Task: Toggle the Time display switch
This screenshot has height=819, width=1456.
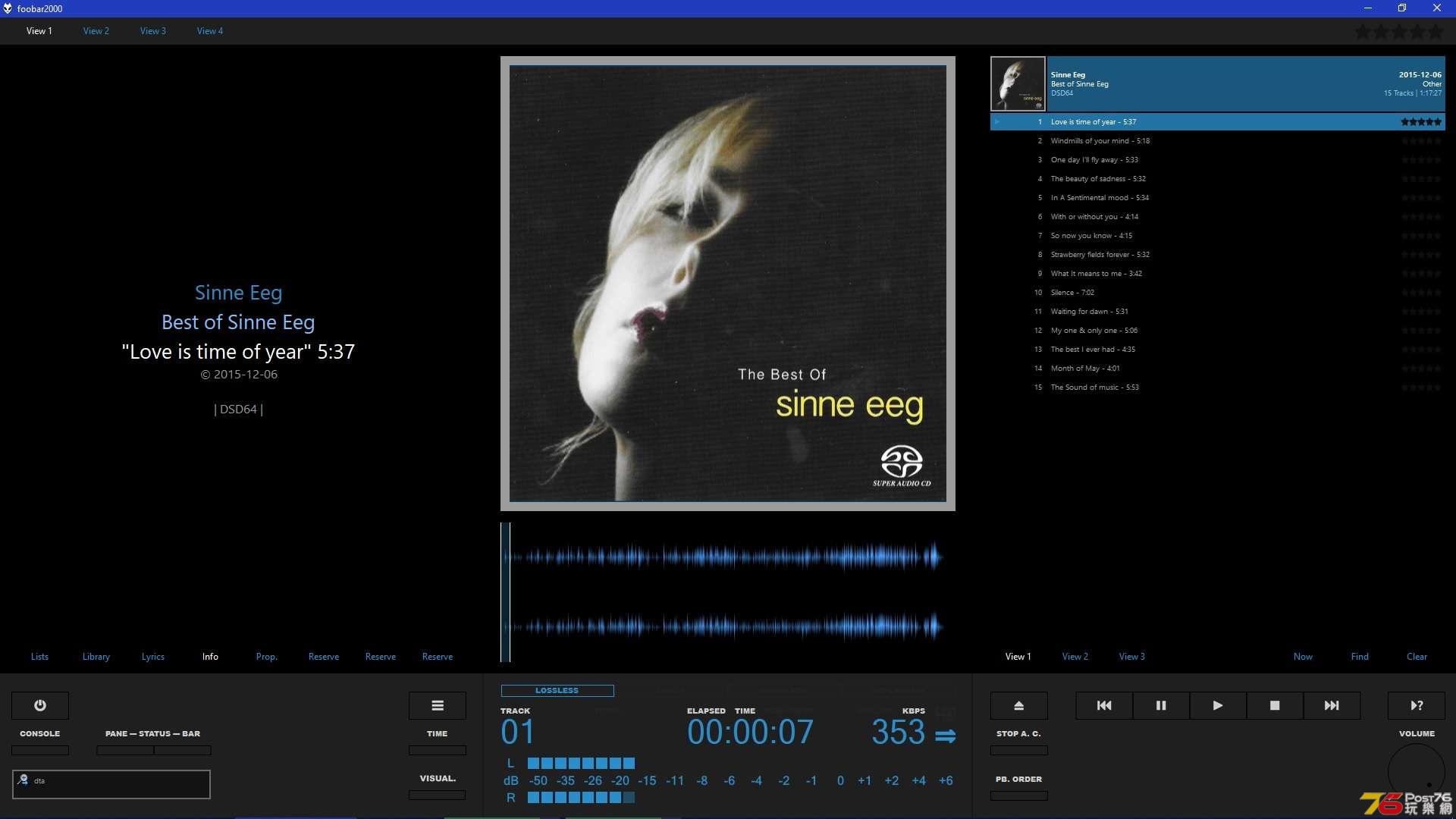Action: 438,750
